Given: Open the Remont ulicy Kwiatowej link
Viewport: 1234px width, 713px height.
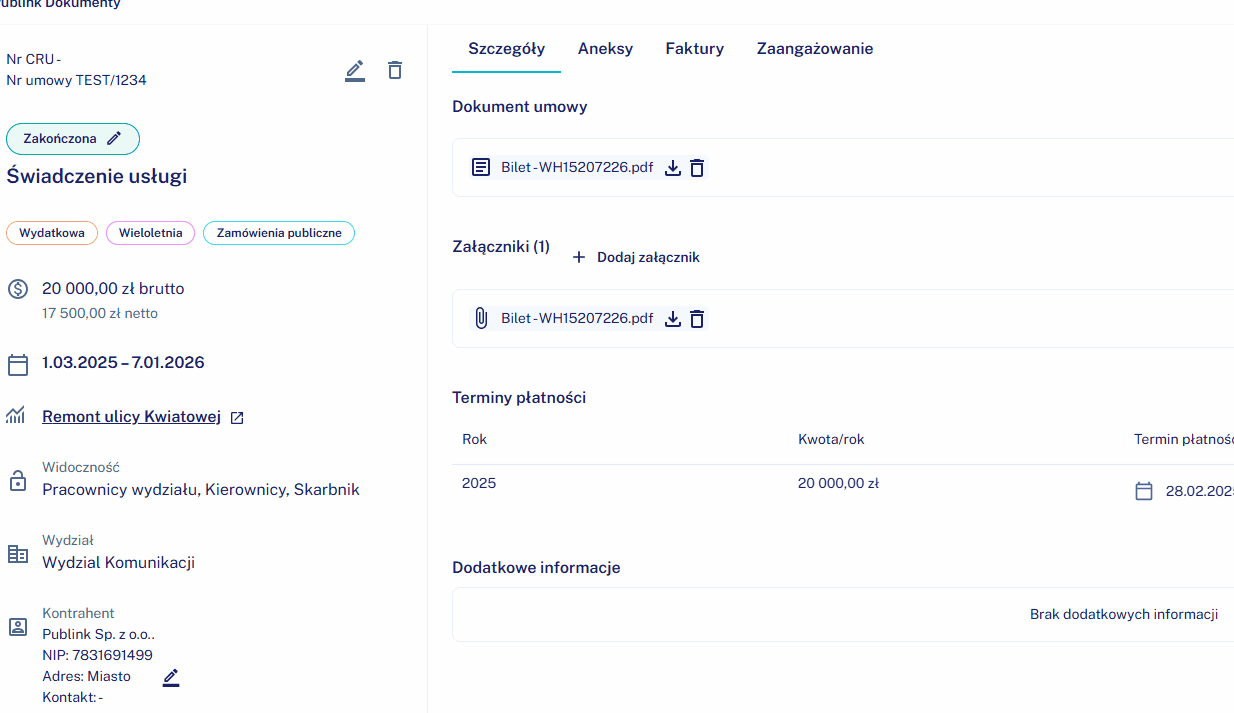Looking at the screenshot, I should click(131, 417).
